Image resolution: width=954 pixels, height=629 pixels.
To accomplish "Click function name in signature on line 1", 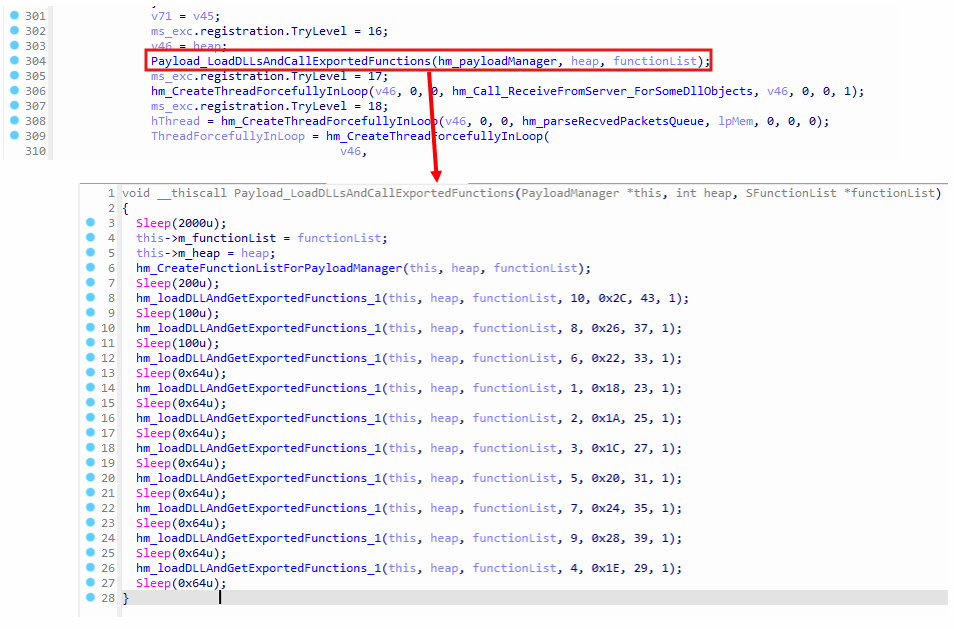I will (x=374, y=193).
